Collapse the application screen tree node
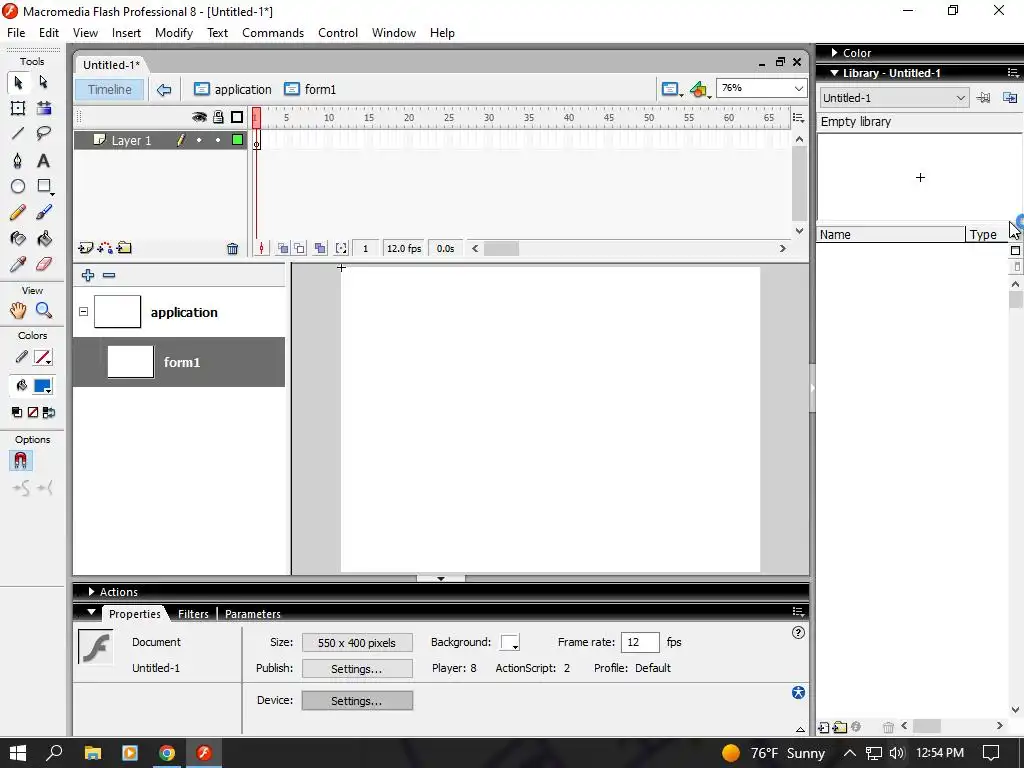Screen dimensions: 1024x768 [x=84, y=312]
